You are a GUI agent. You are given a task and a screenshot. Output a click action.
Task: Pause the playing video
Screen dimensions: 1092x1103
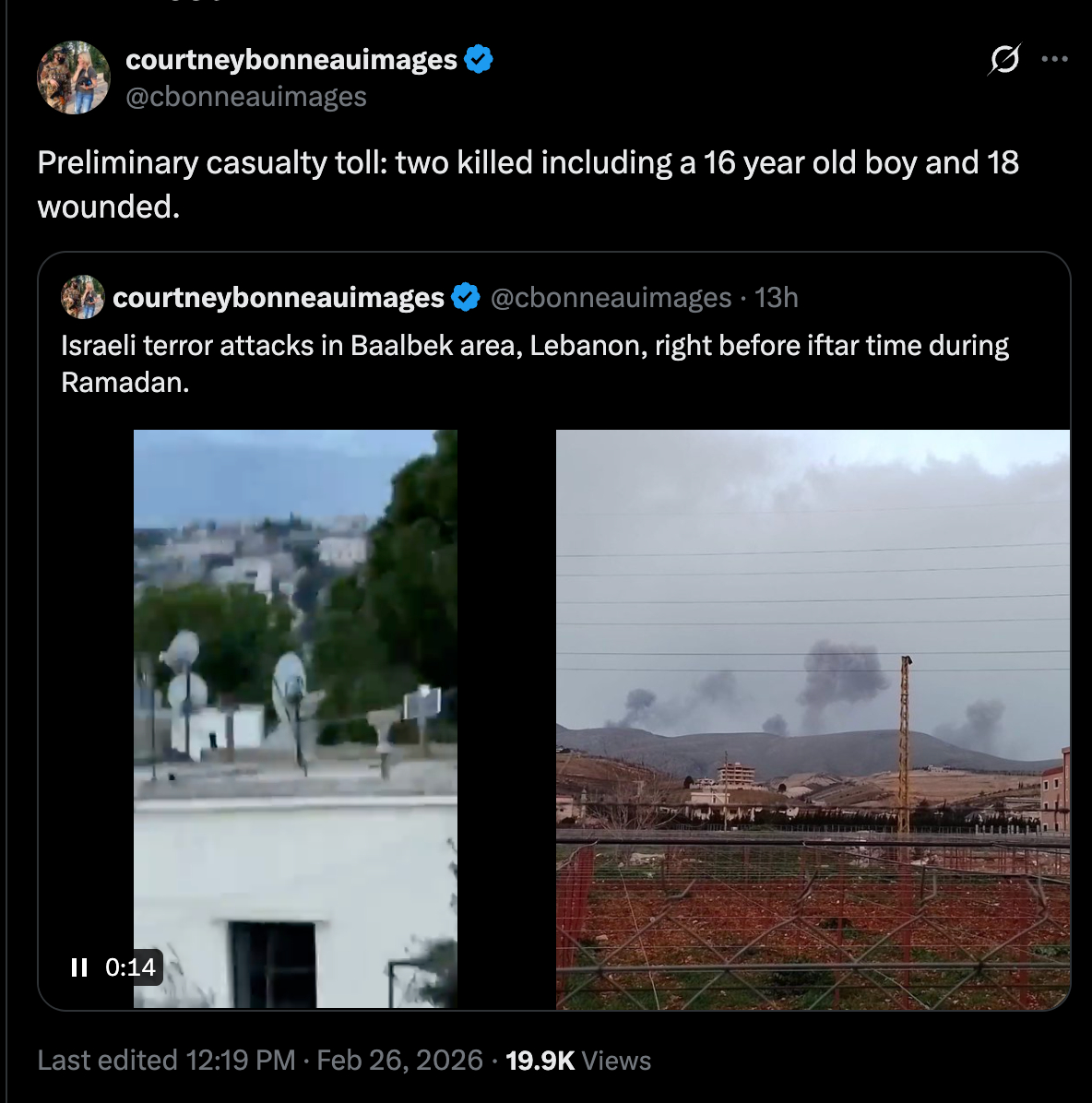pos(79,967)
